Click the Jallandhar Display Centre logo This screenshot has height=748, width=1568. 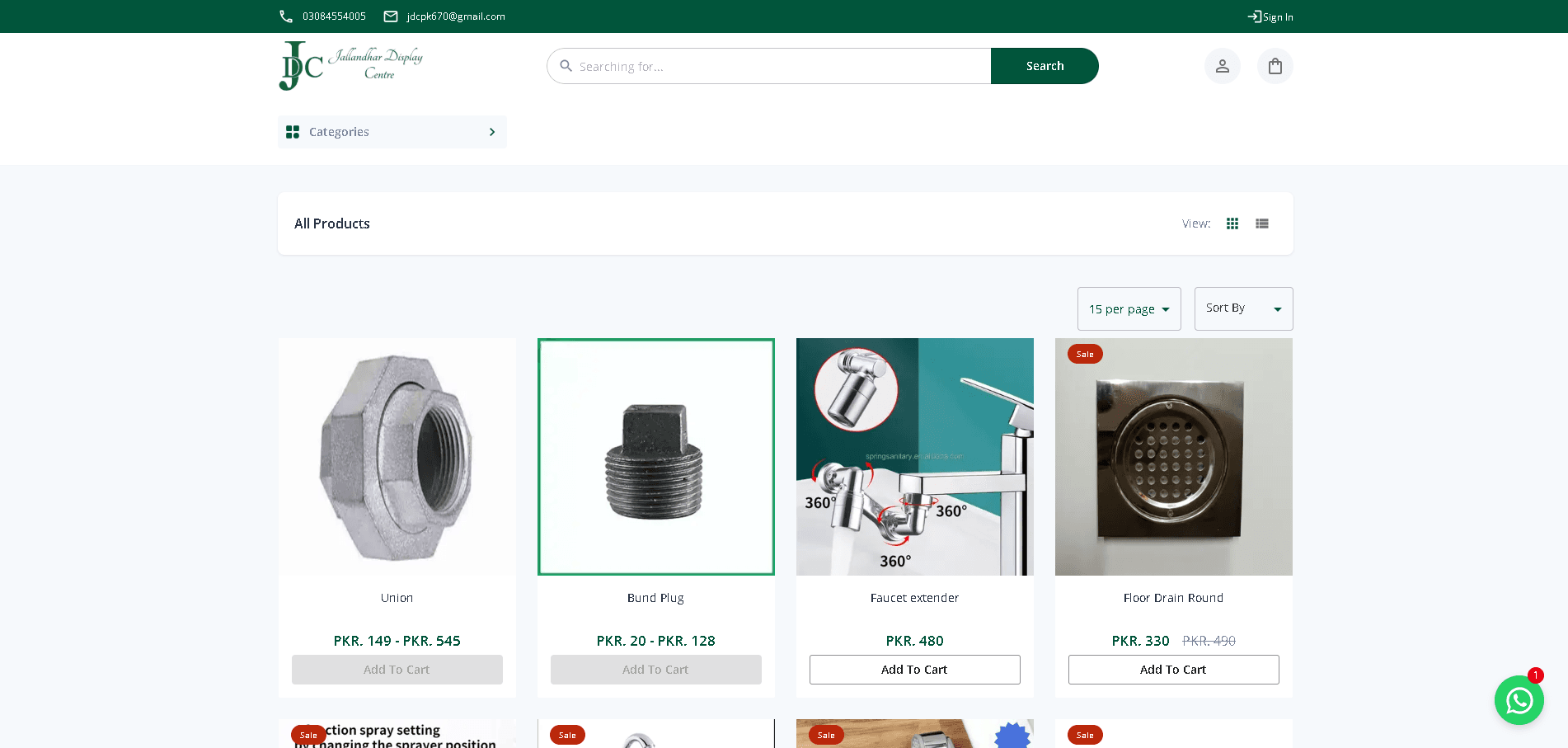(351, 66)
